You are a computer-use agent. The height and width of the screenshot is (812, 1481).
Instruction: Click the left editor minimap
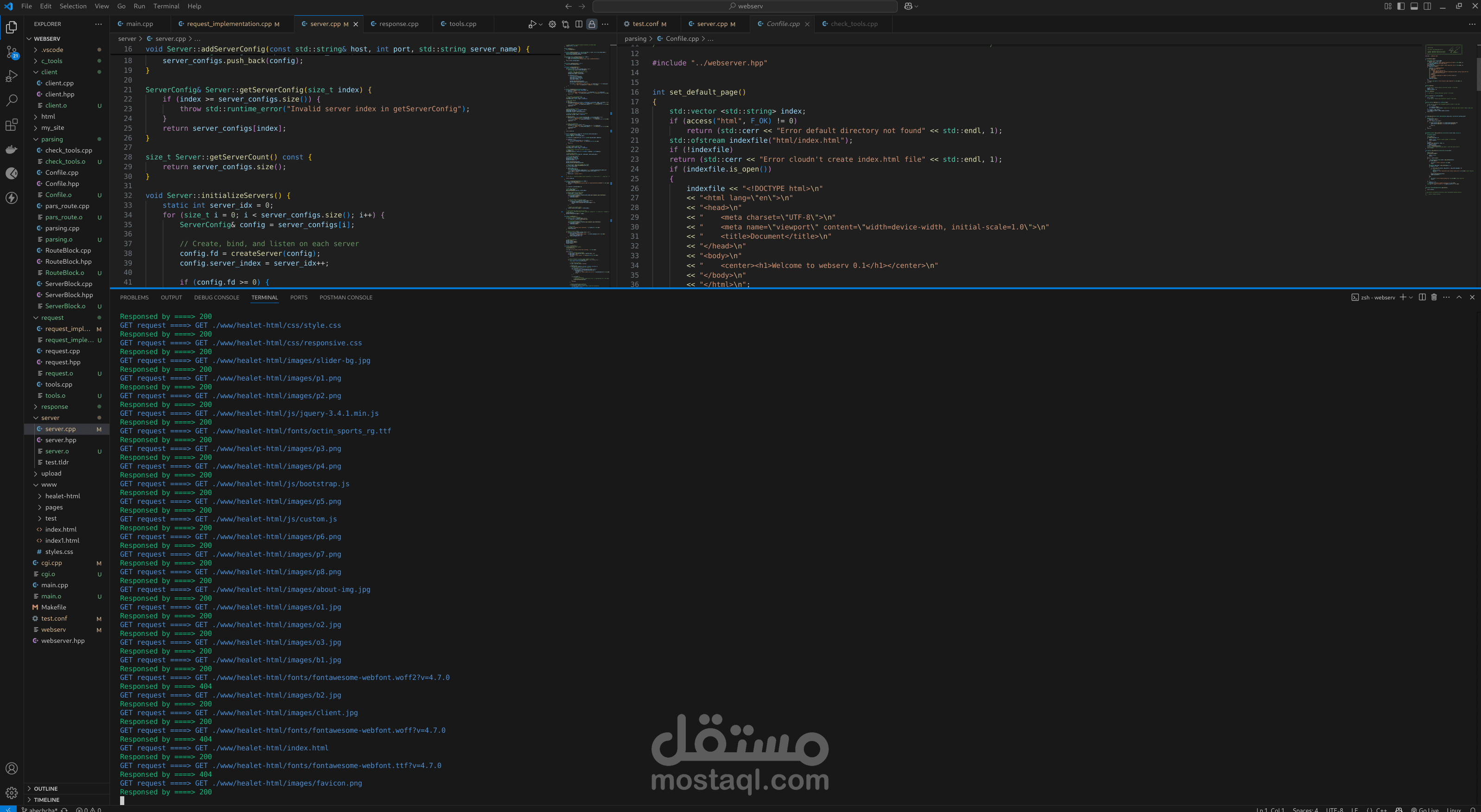pyautogui.click(x=587, y=165)
